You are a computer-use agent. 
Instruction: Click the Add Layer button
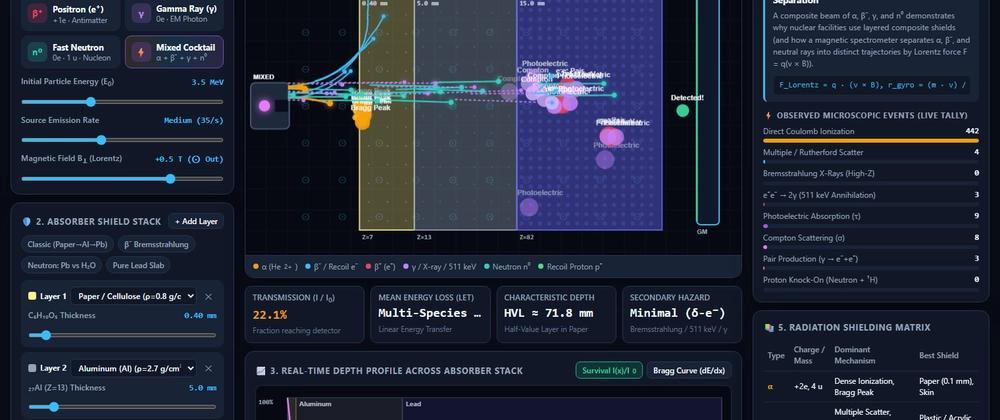tap(196, 222)
